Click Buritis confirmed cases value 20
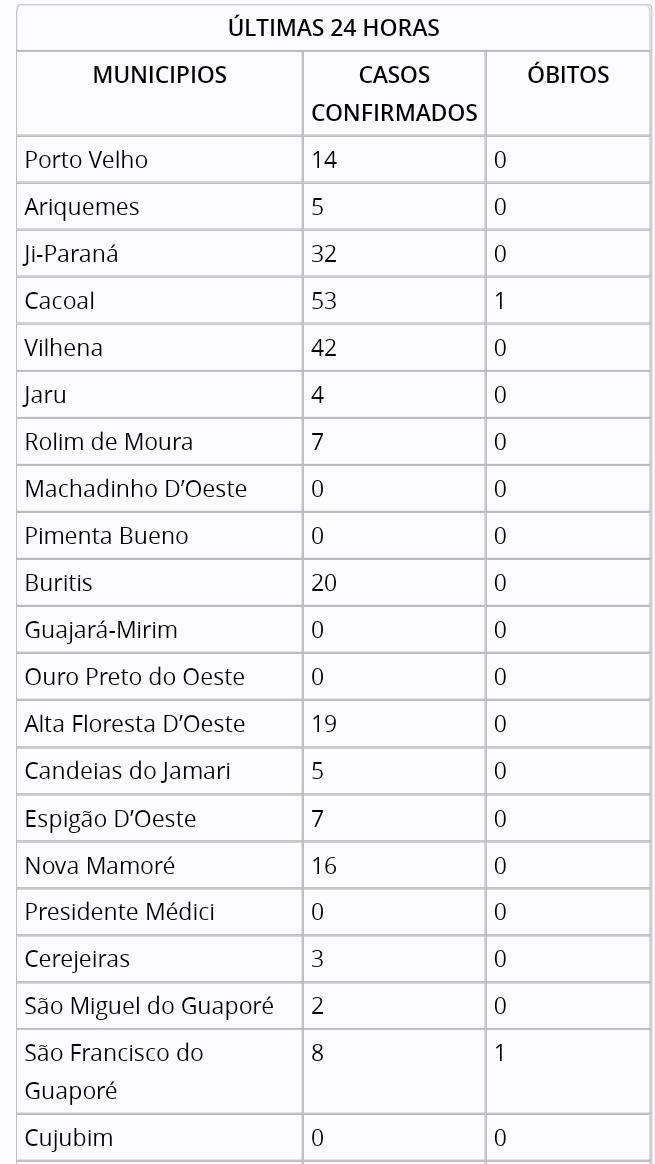Image resolution: width=655 pixels, height=1164 pixels. point(324,583)
